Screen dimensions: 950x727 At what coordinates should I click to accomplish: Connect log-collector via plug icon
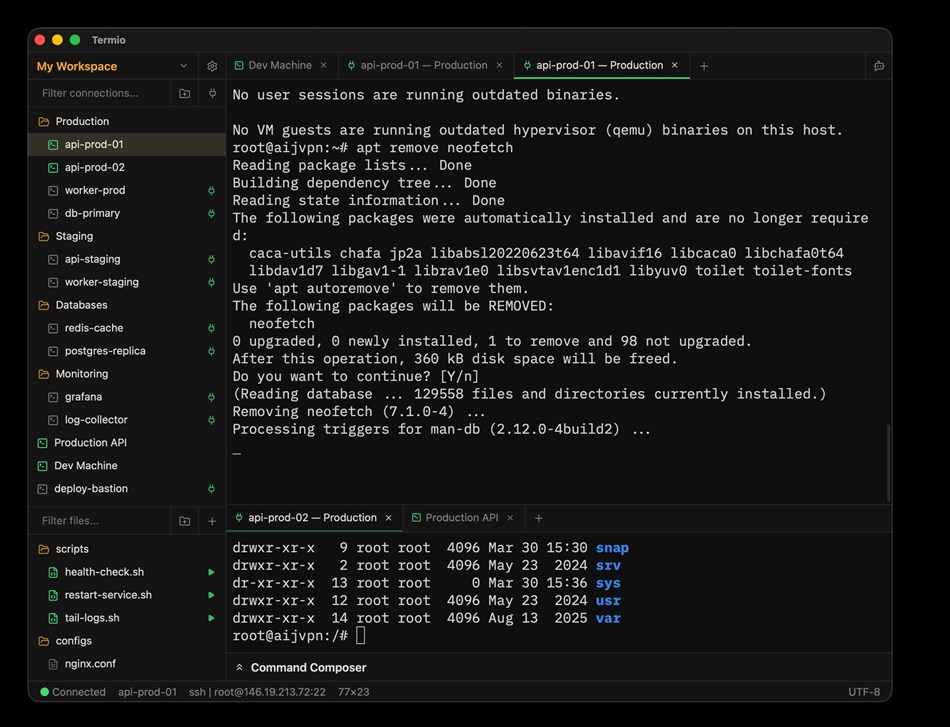pos(211,420)
